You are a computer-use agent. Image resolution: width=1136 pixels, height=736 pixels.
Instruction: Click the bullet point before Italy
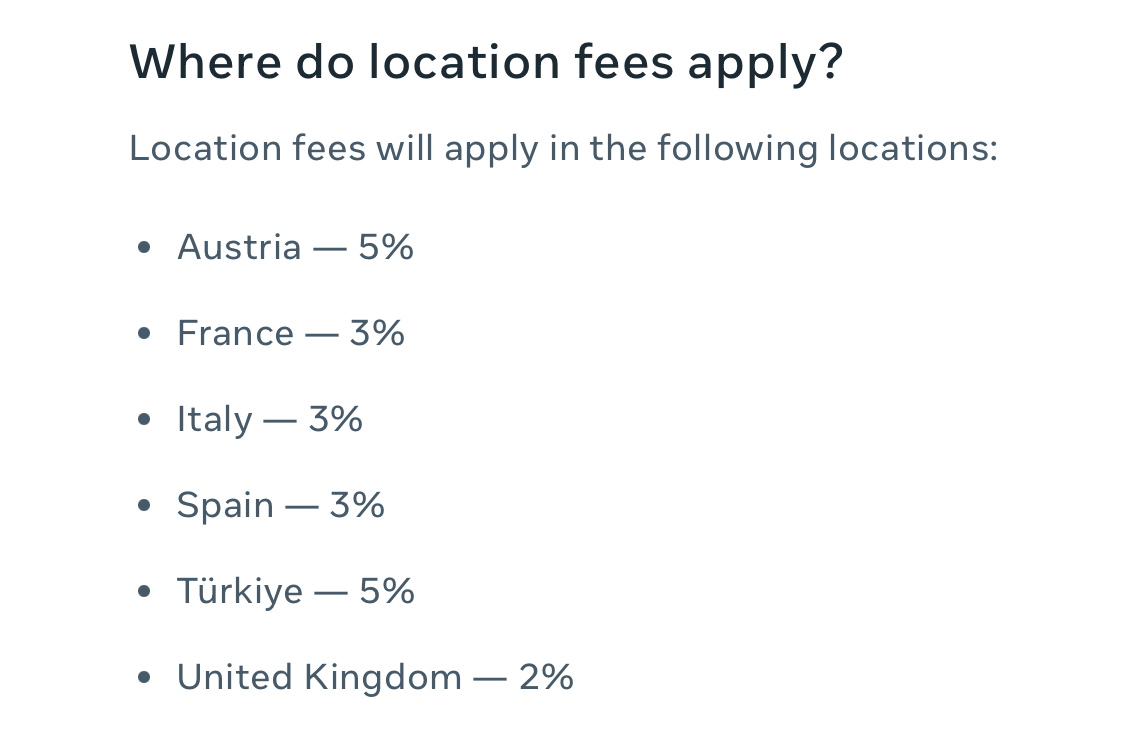point(144,419)
